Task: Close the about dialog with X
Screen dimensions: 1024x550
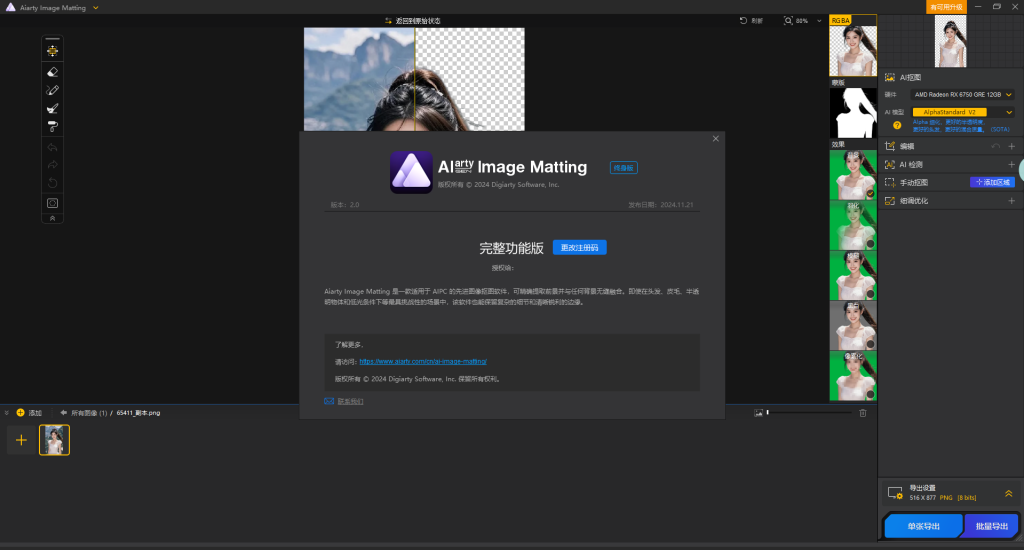Action: click(x=715, y=139)
